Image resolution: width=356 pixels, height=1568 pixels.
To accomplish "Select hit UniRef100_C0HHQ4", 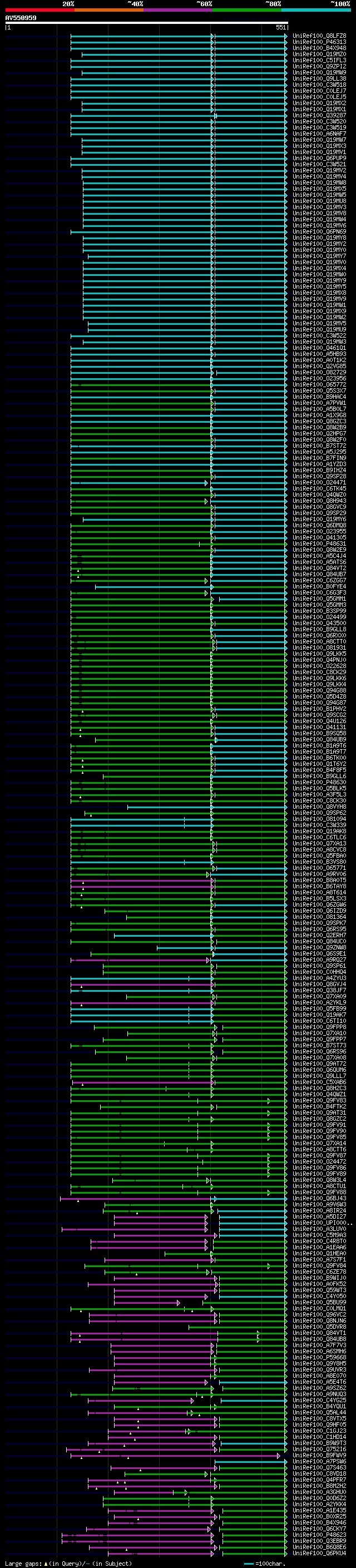I will pos(319,972).
